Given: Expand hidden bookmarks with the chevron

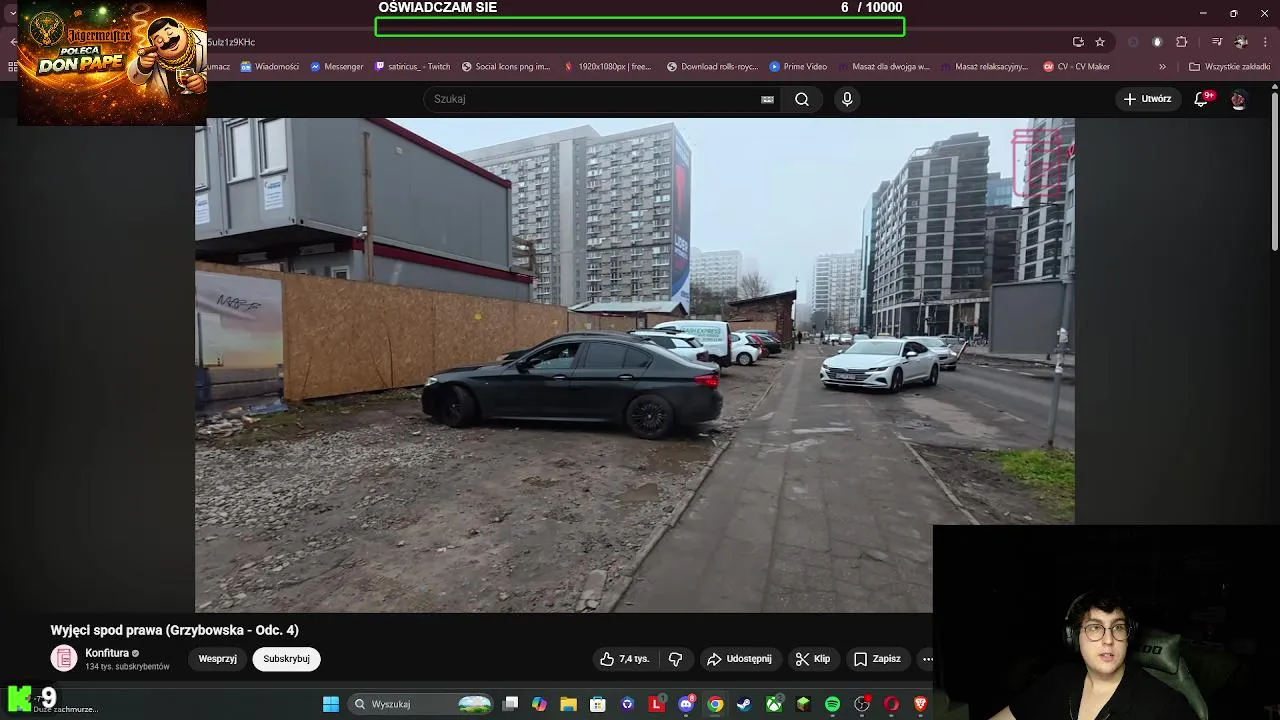Looking at the screenshot, I should (1162, 67).
